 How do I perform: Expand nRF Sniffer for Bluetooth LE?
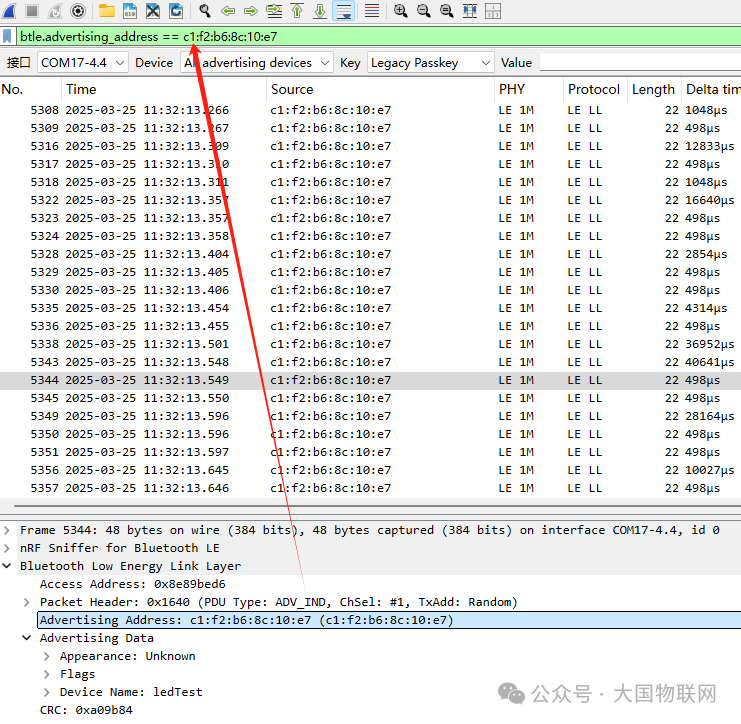pyautogui.click(x=7, y=548)
